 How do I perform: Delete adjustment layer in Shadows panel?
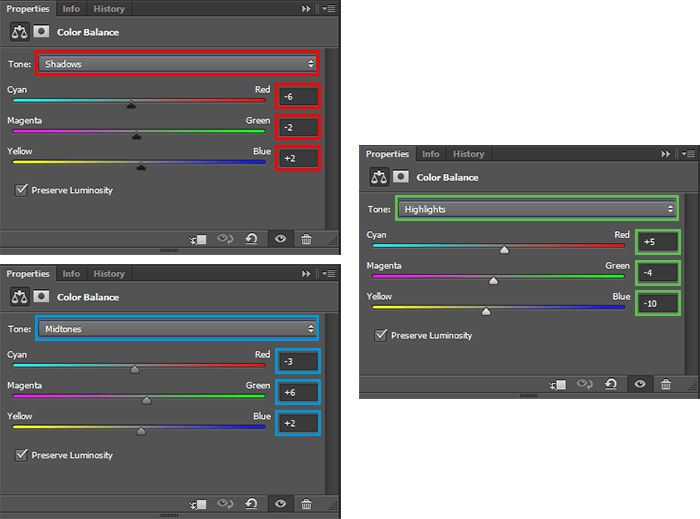click(x=306, y=239)
